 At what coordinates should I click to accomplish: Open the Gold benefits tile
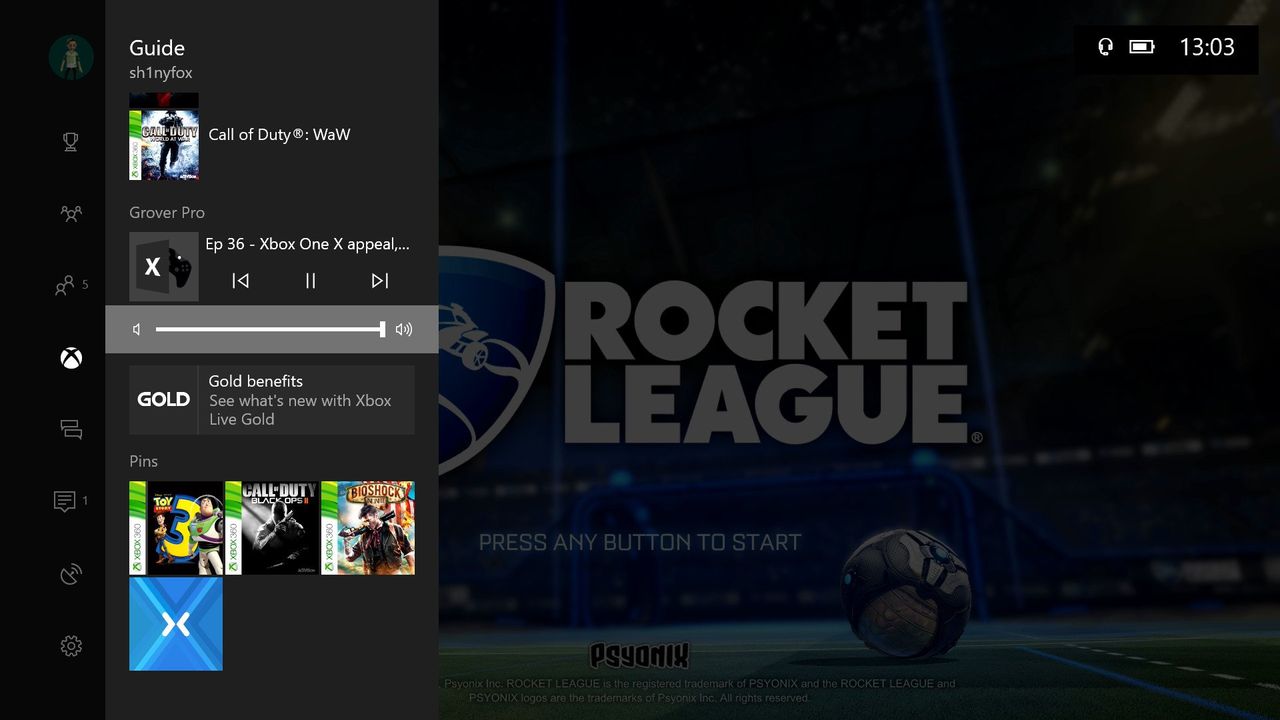pyautogui.click(x=272, y=400)
